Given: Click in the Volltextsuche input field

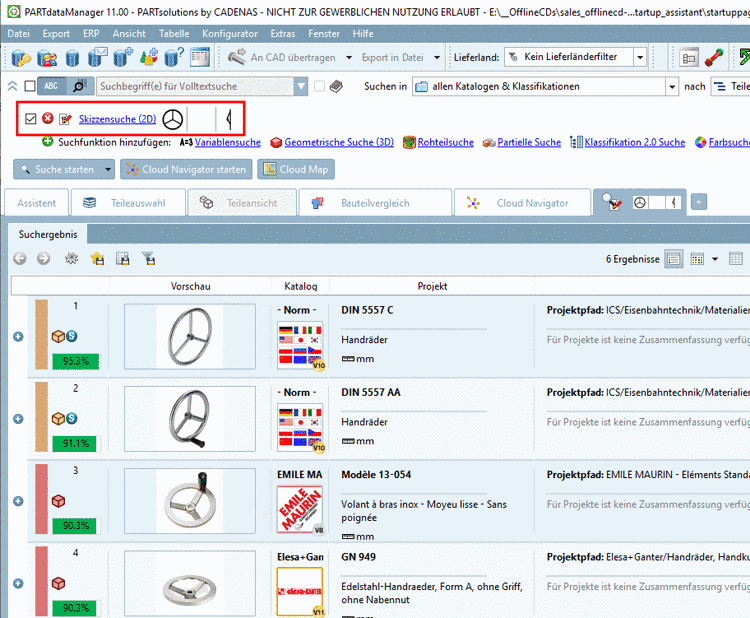Looking at the screenshot, I should pos(195,87).
